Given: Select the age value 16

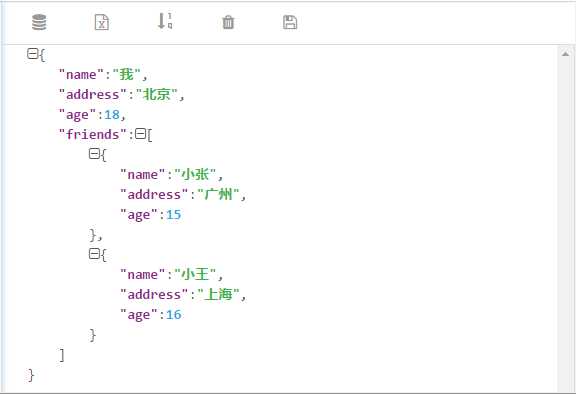Looking at the screenshot, I should (x=174, y=314).
